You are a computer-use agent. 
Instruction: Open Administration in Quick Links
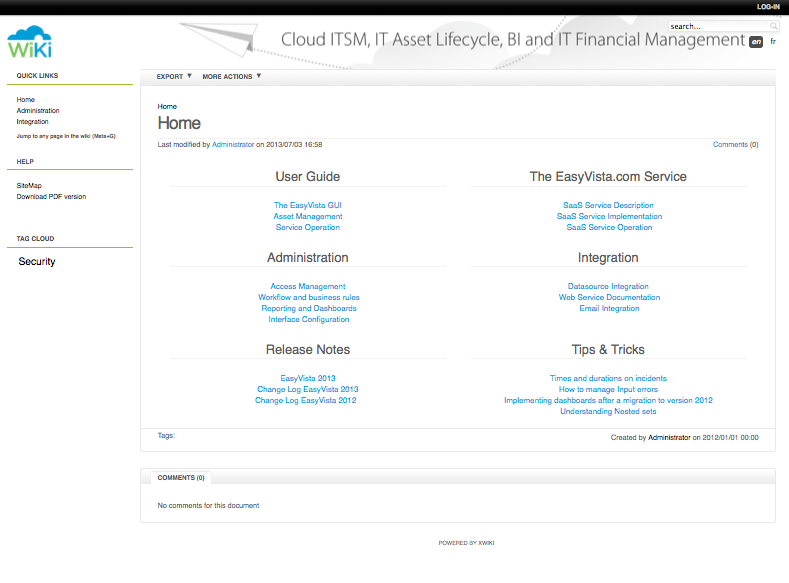tap(38, 111)
